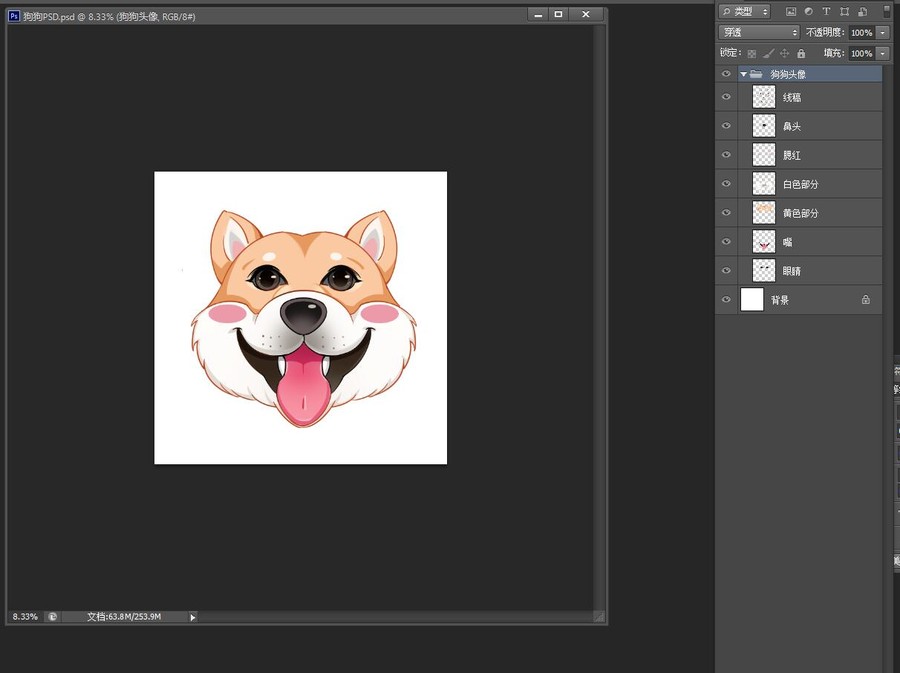The image size is (900, 673).
Task: Click the document window horizontal scrollbar
Action: (396, 617)
